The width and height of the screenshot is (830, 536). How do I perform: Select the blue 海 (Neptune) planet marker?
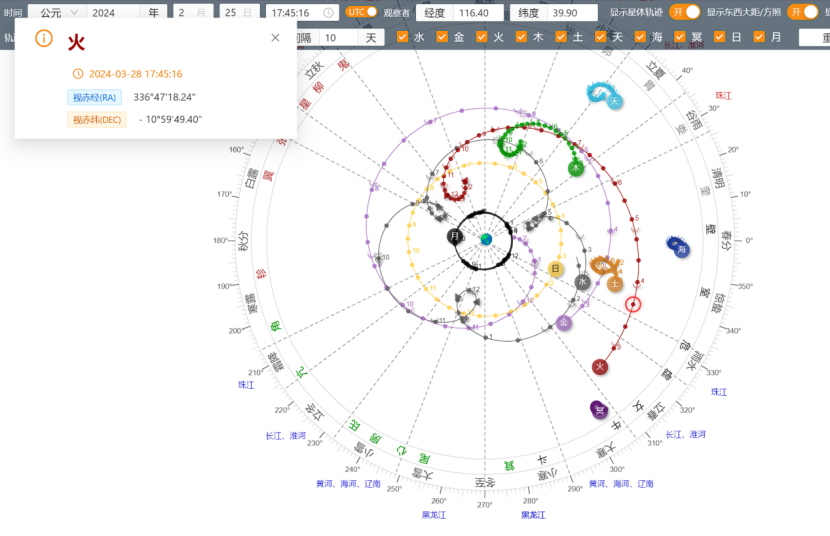pos(683,249)
